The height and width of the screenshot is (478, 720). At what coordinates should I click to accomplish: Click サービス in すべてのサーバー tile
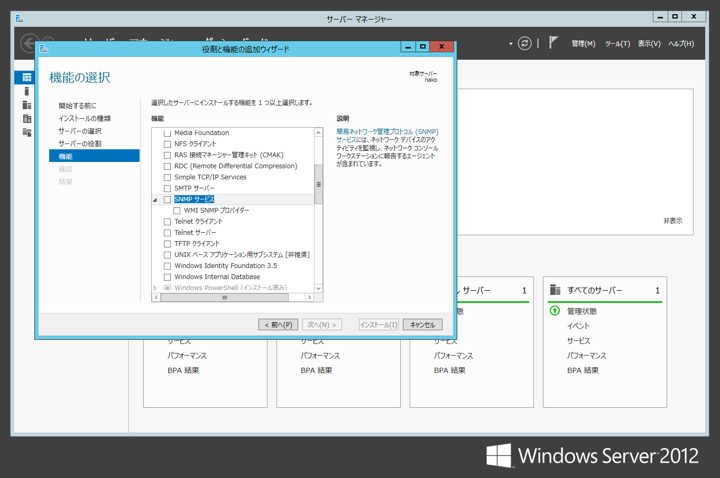(x=579, y=341)
